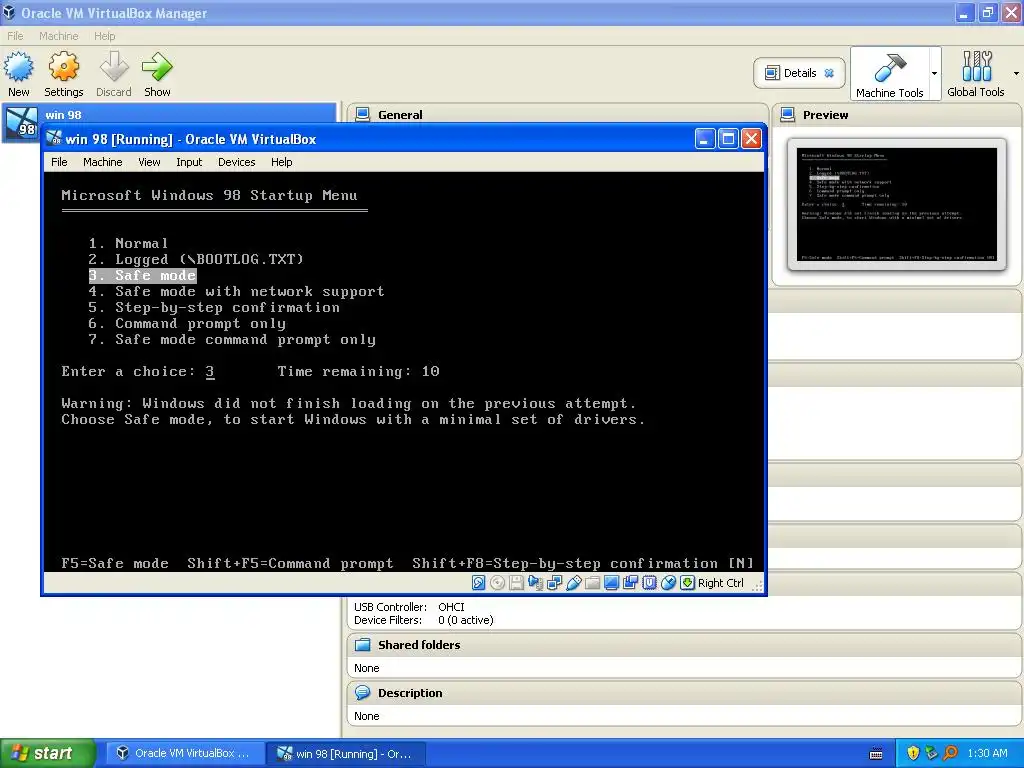This screenshot has height=768, width=1024.
Task: Click the Enter a choice input value
Action: tap(210, 372)
